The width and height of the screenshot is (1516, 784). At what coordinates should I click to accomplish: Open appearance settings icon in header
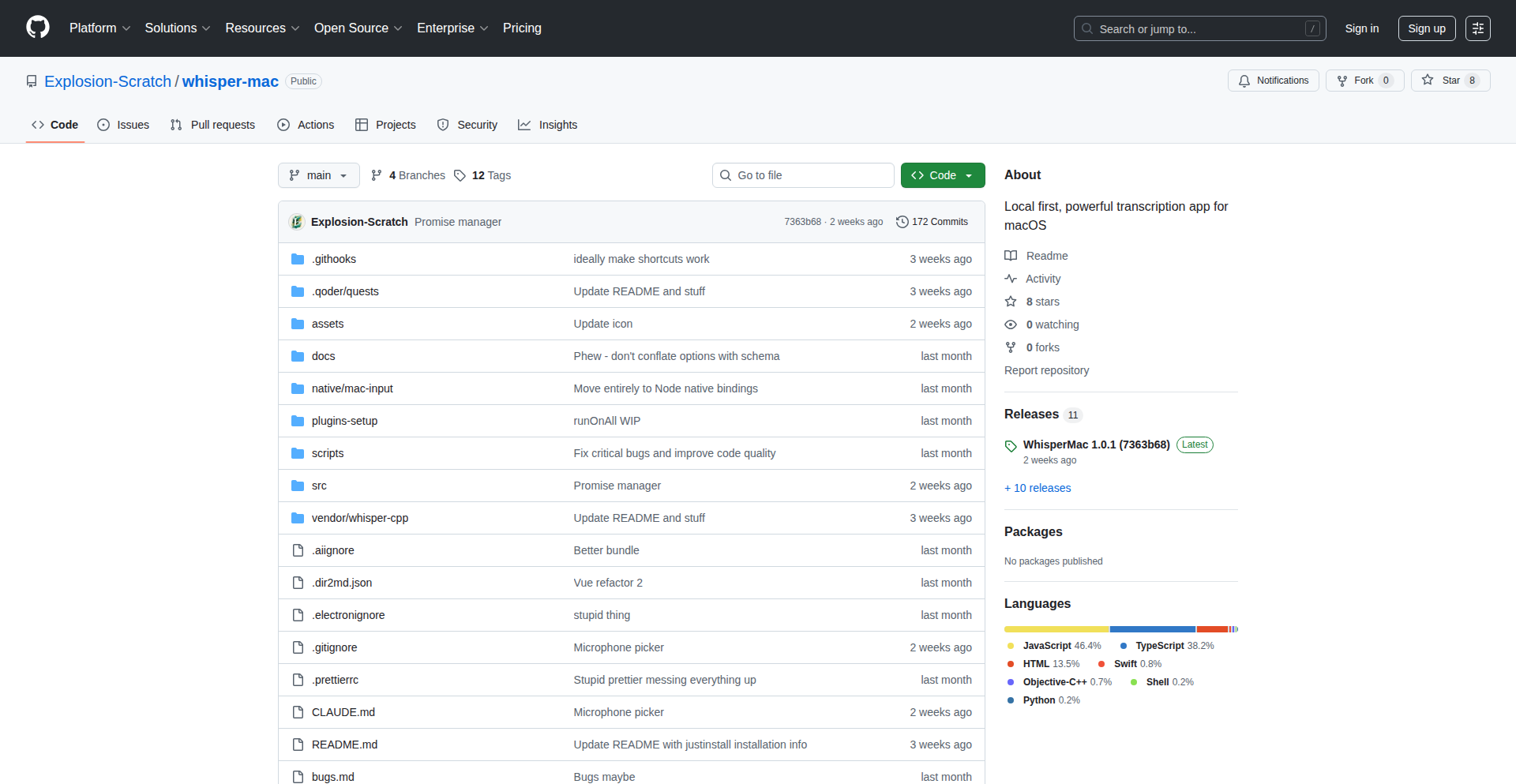click(x=1478, y=28)
